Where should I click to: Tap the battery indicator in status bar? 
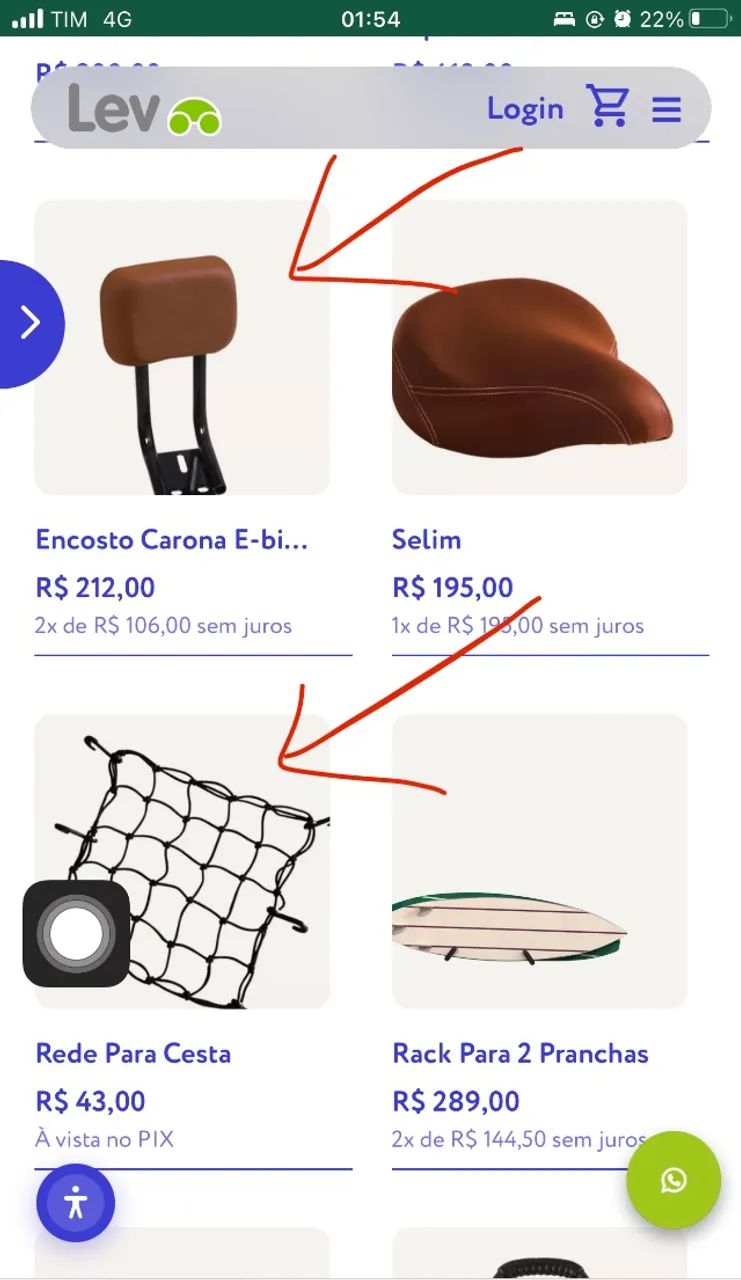coord(710,19)
